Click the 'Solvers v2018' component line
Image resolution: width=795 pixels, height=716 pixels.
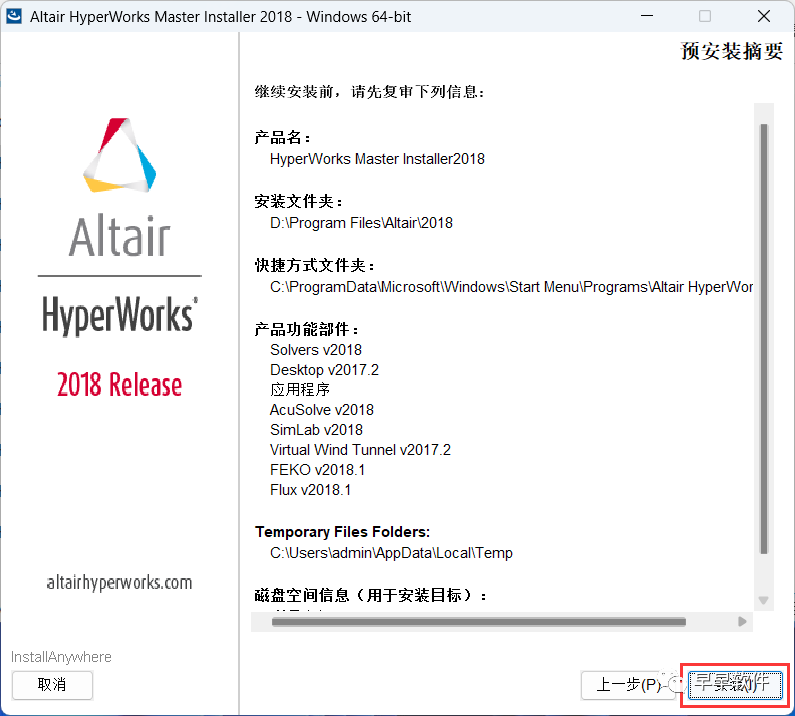[x=316, y=350]
